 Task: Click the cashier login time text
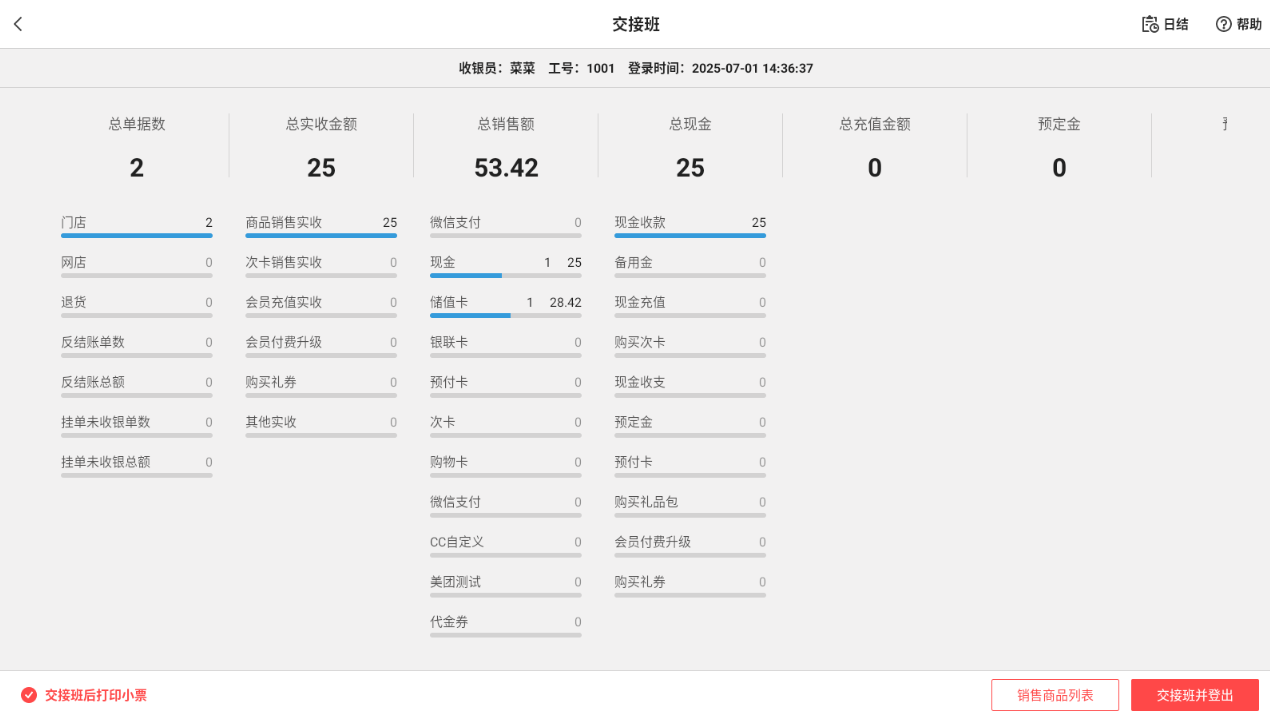(720, 69)
